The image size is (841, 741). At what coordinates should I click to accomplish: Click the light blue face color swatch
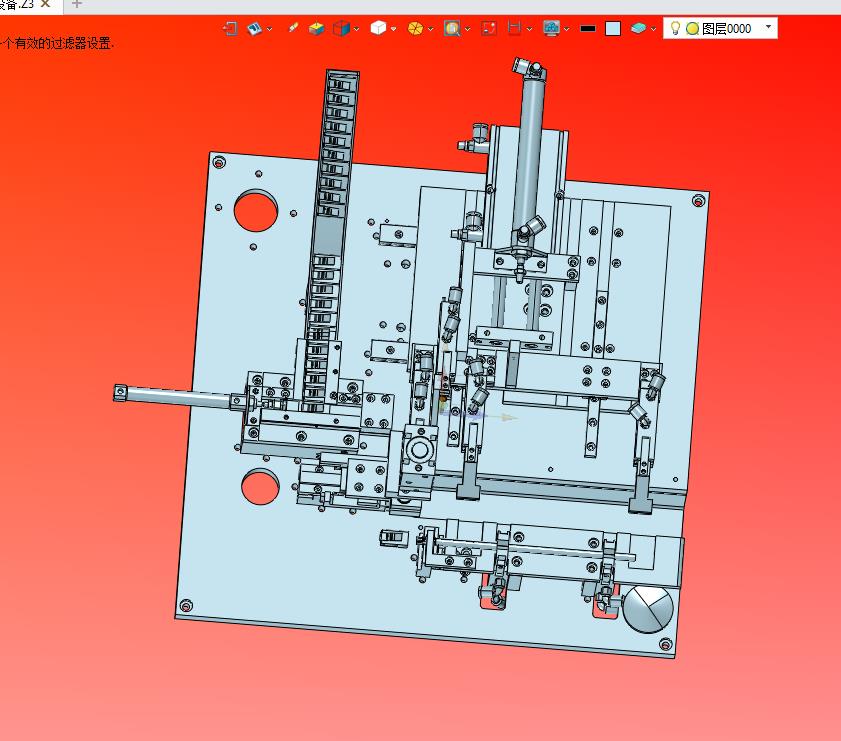click(x=613, y=28)
